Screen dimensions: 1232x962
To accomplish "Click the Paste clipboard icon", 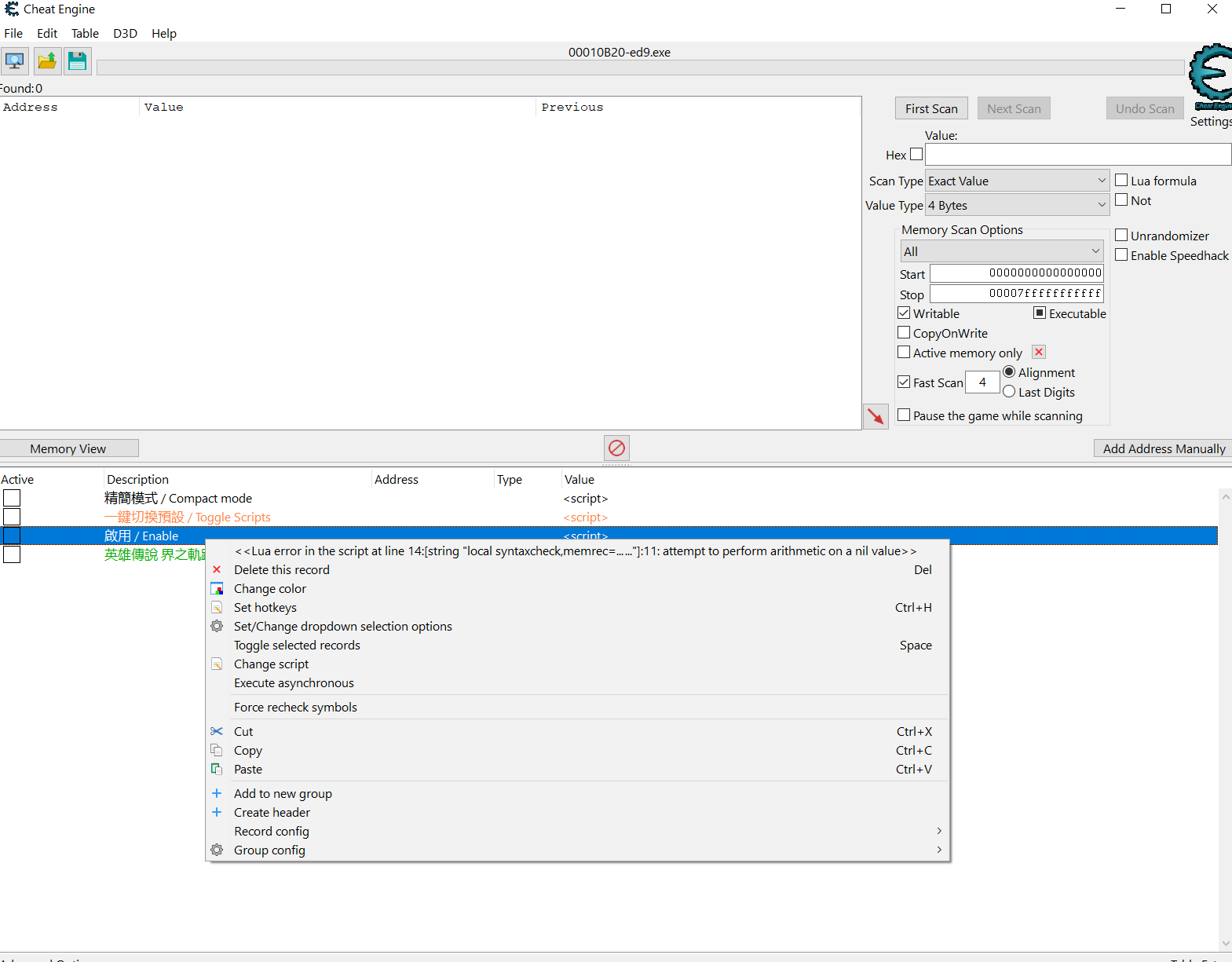I will pyautogui.click(x=217, y=770).
